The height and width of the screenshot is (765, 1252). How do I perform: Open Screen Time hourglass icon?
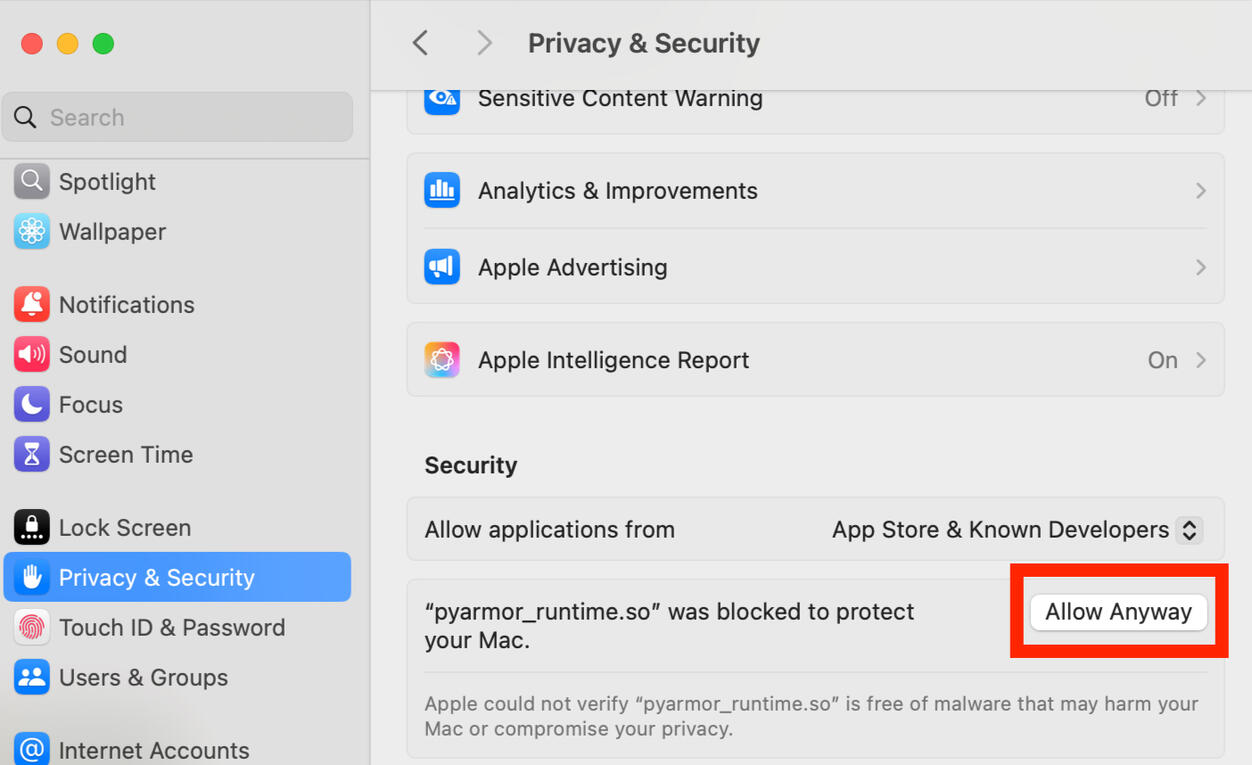[32, 454]
